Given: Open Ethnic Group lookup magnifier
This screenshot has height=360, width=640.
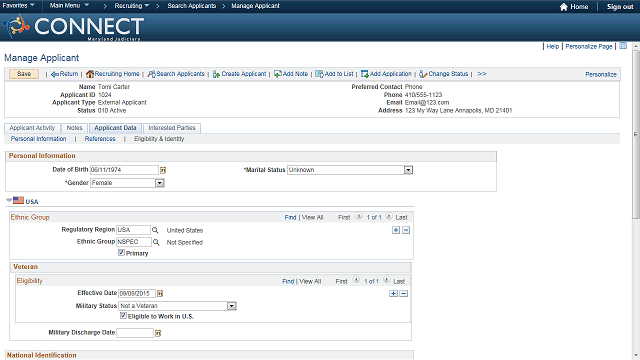Looking at the screenshot, I should [156, 242].
